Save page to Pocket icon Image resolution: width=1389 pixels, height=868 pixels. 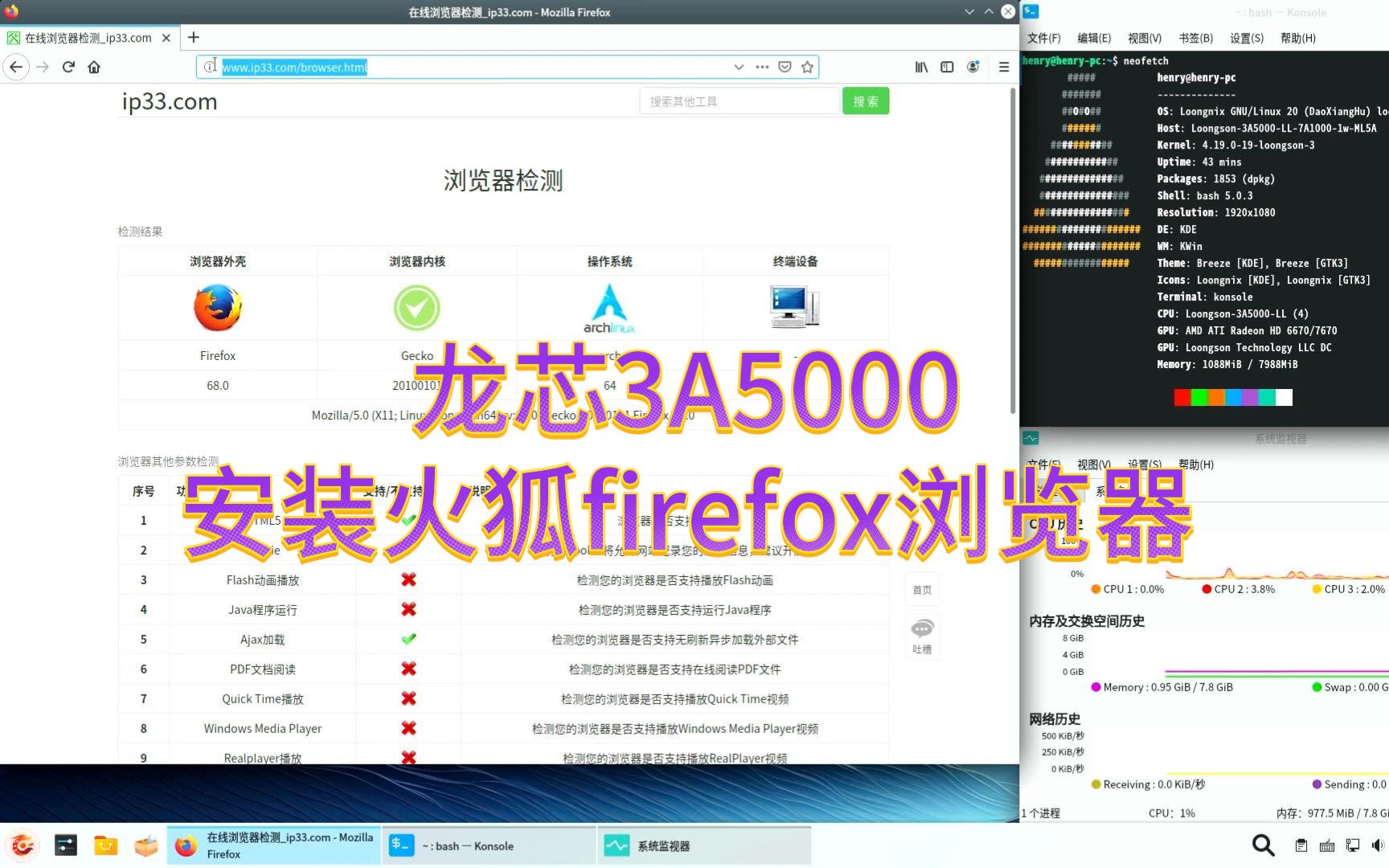785,67
